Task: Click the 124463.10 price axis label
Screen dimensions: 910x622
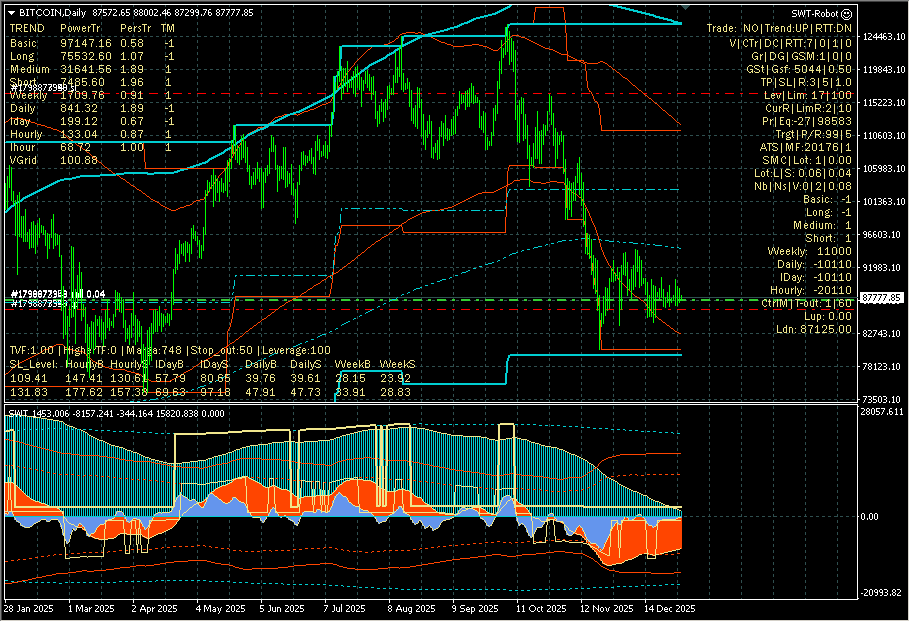Action: tap(884, 37)
